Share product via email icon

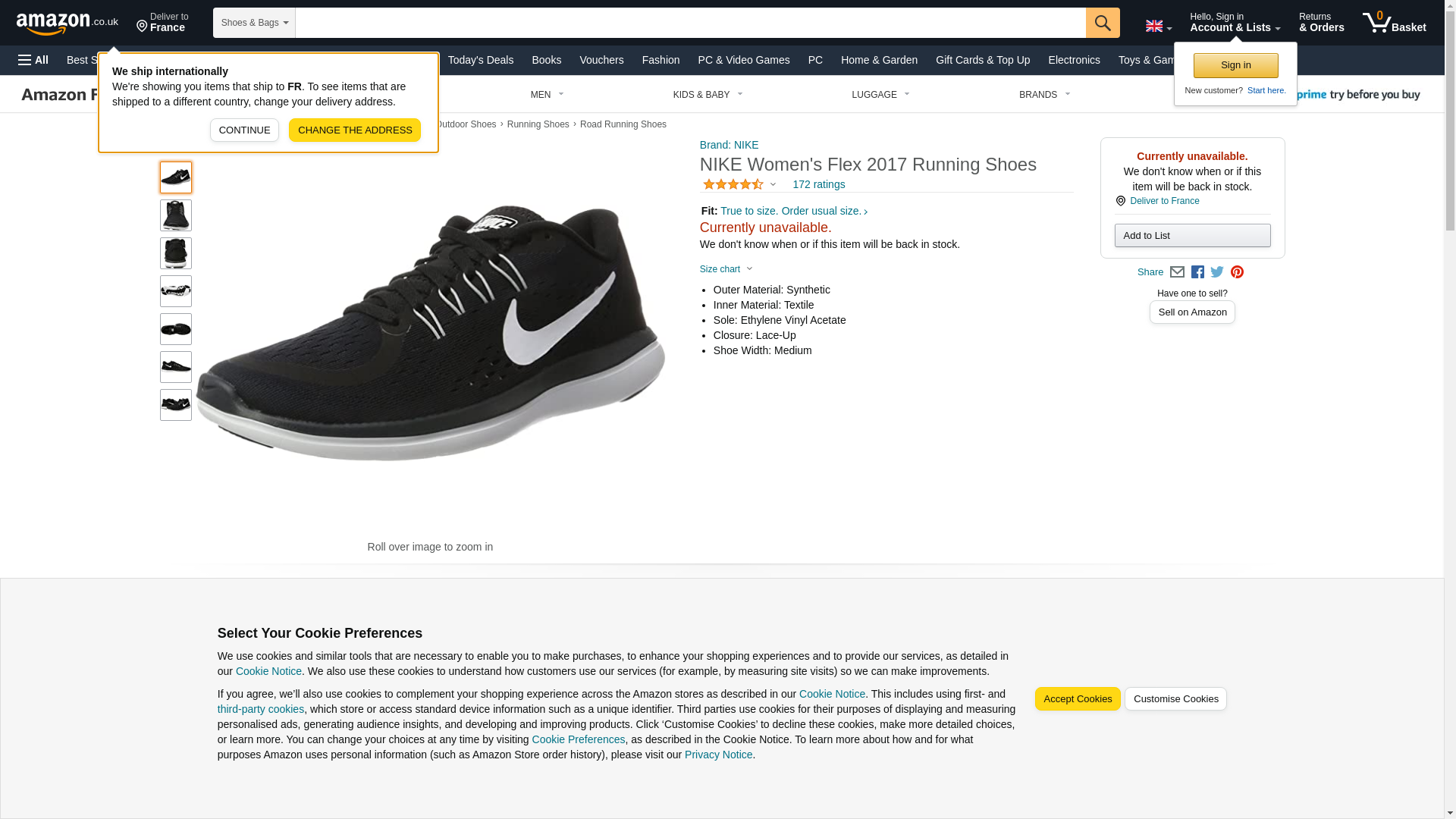pos(1177,272)
